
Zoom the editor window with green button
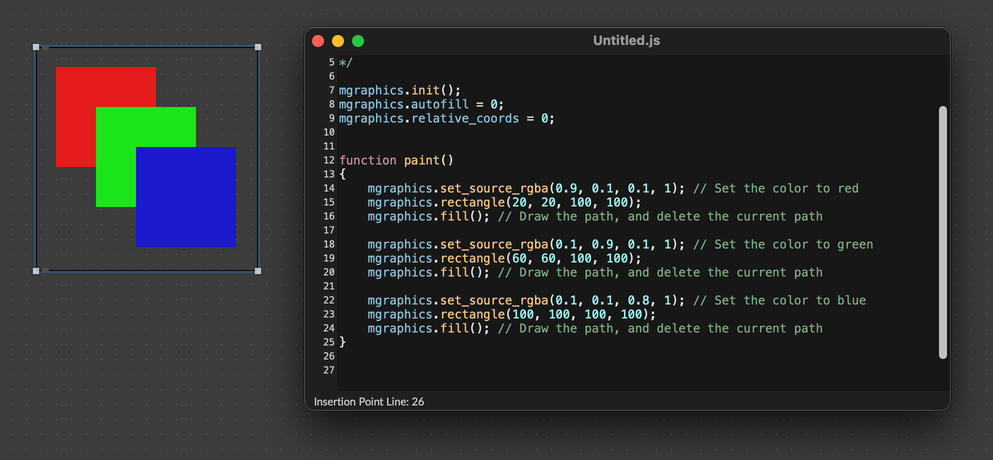(358, 41)
